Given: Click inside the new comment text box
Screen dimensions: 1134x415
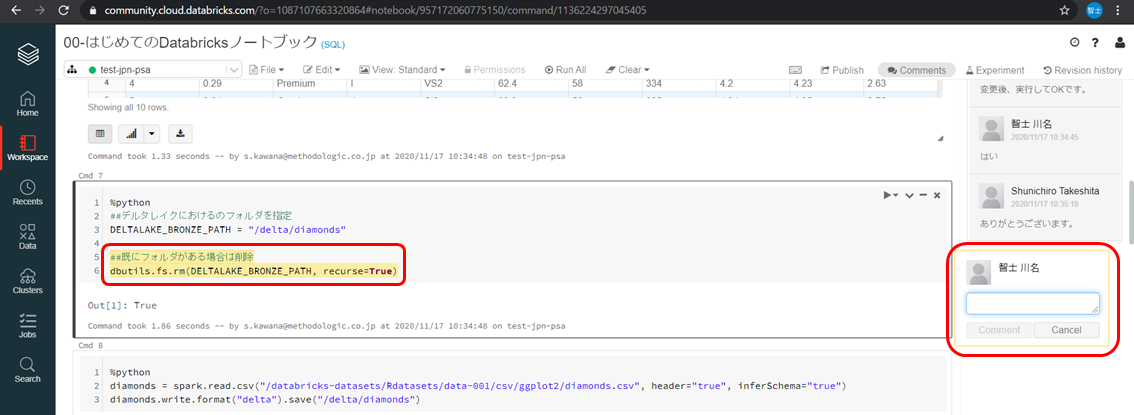Looking at the screenshot, I should (x=1032, y=304).
